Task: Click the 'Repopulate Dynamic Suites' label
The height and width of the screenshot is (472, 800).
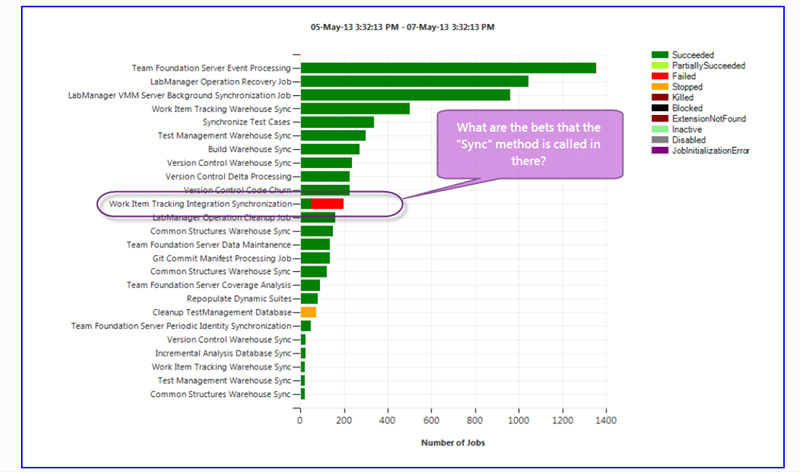Action: pyautogui.click(x=239, y=299)
